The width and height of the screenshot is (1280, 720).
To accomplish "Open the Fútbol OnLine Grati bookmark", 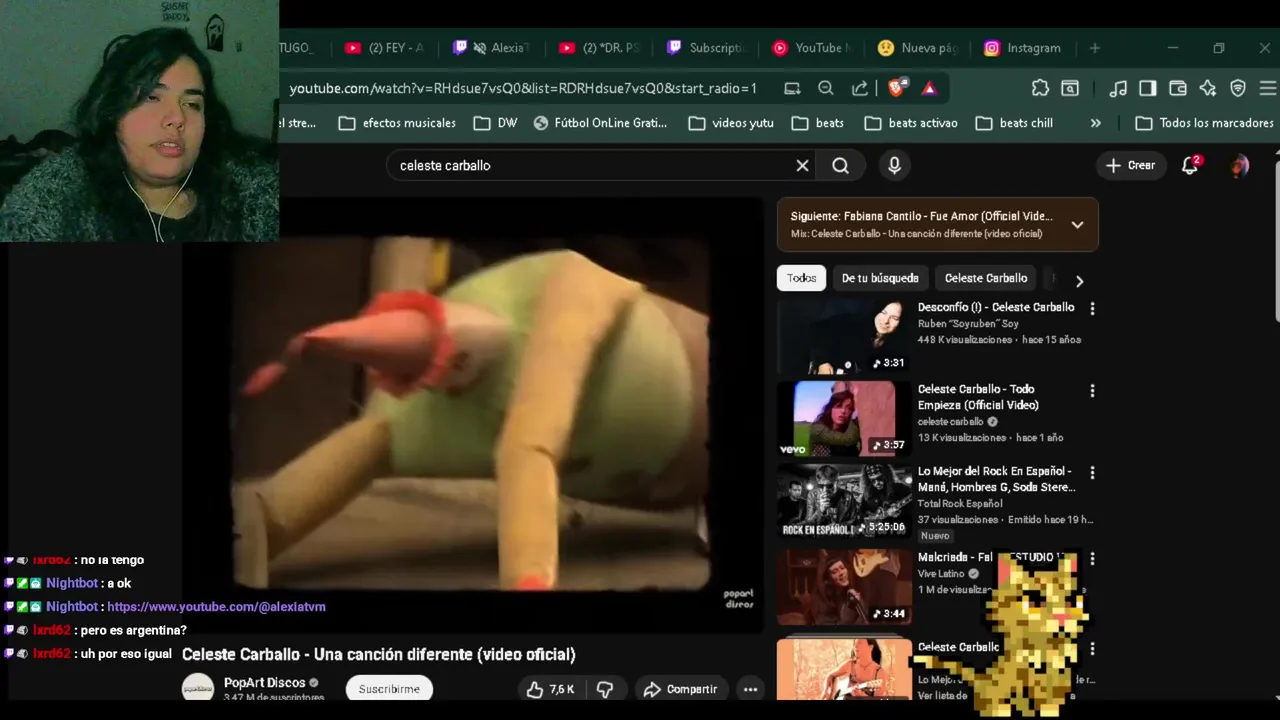I will point(600,123).
